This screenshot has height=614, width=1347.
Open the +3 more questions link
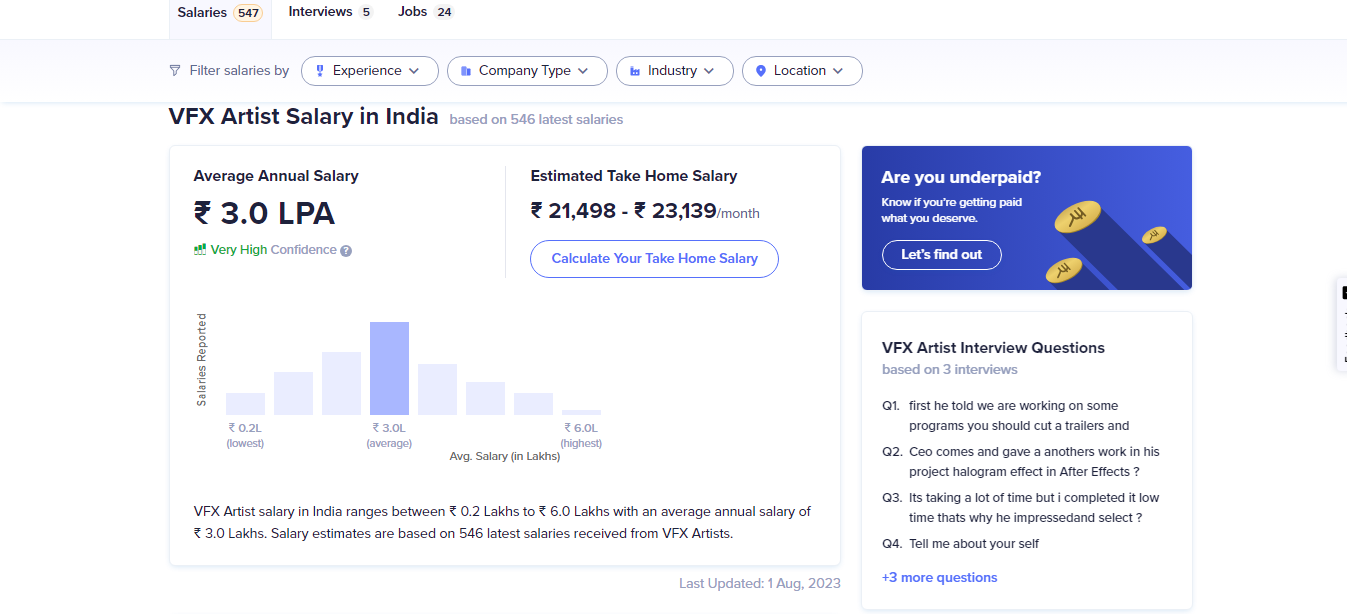click(x=939, y=577)
